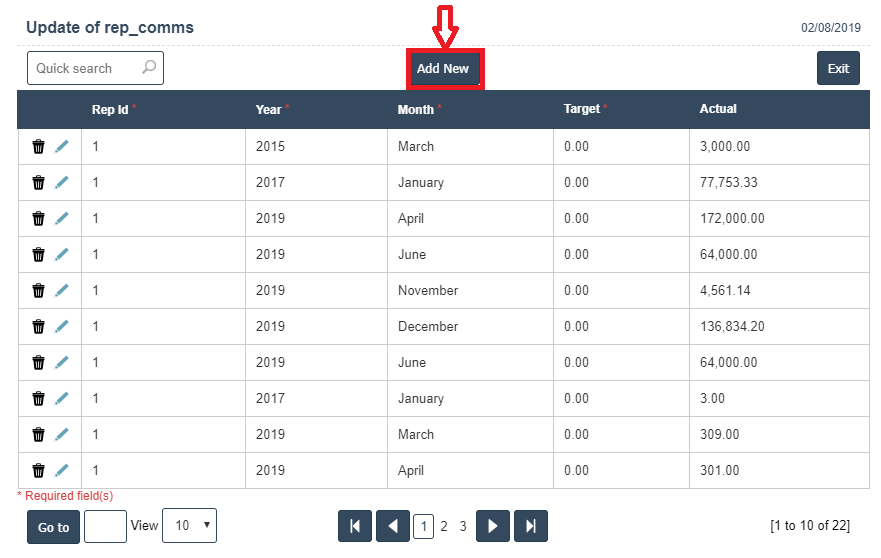Screen dimensions: 881x558
Task: Remove the 309.00 March row via trash icon
Action: [x=38, y=435]
